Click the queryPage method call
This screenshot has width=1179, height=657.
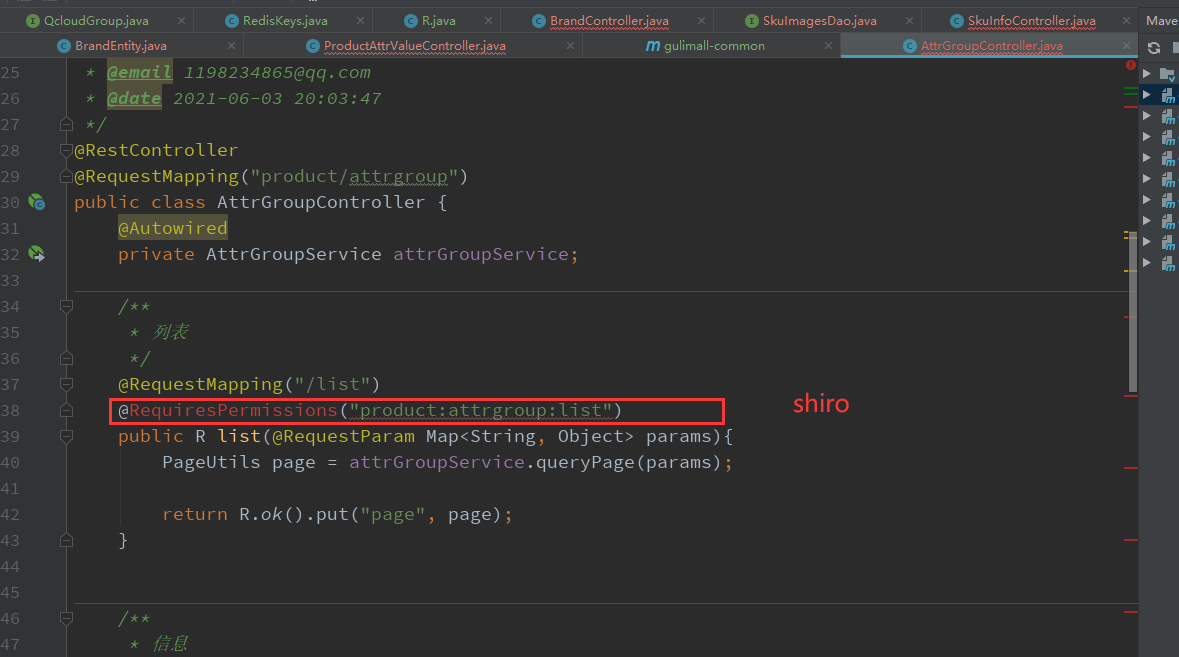(585, 462)
